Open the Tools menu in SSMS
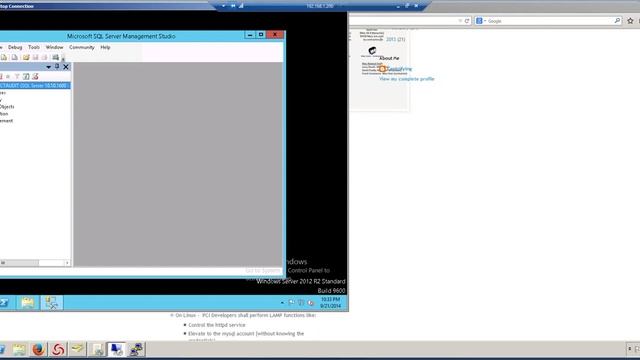This screenshot has height=360, width=640. [34, 47]
